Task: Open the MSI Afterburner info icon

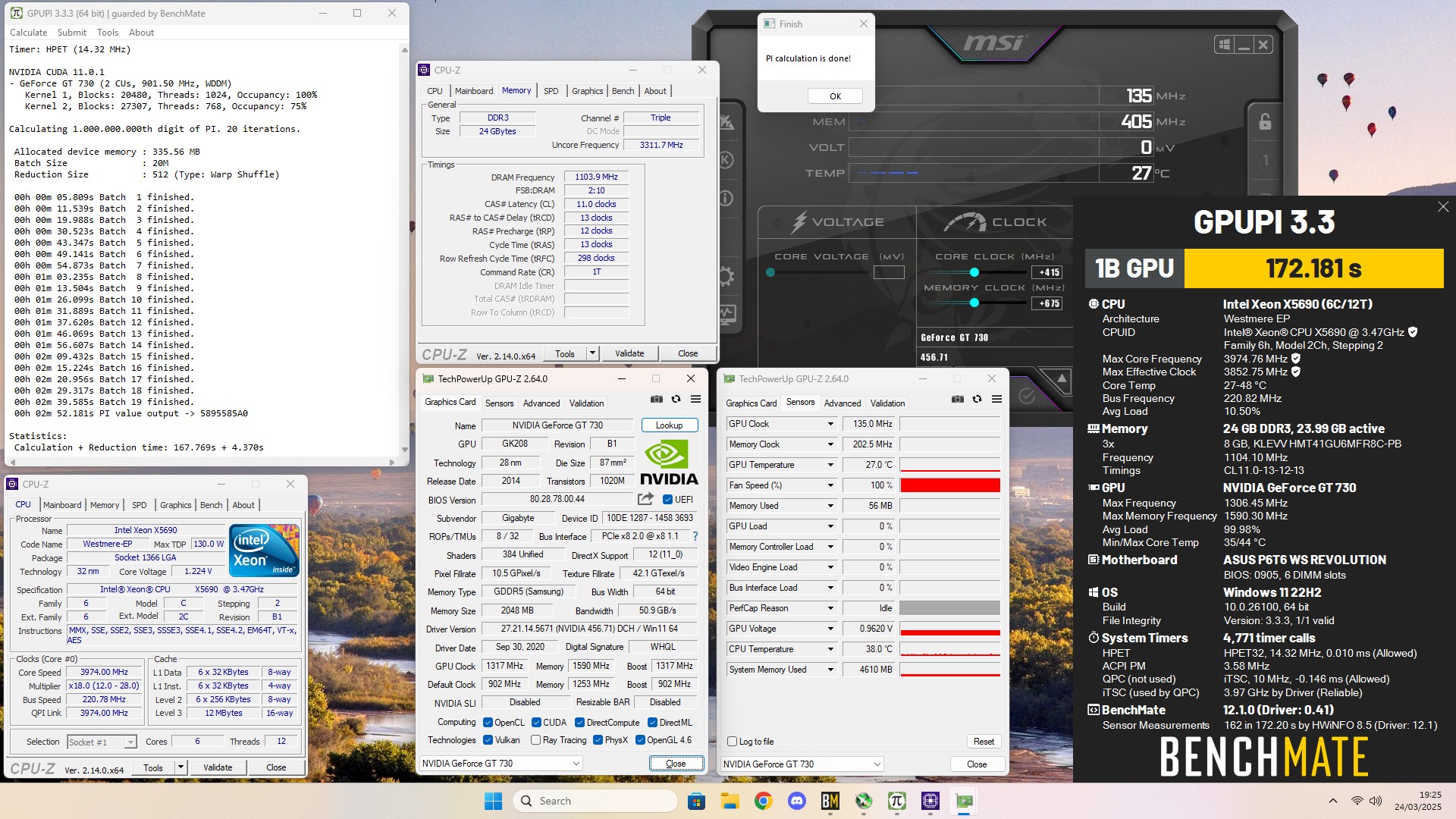Action: (x=726, y=198)
